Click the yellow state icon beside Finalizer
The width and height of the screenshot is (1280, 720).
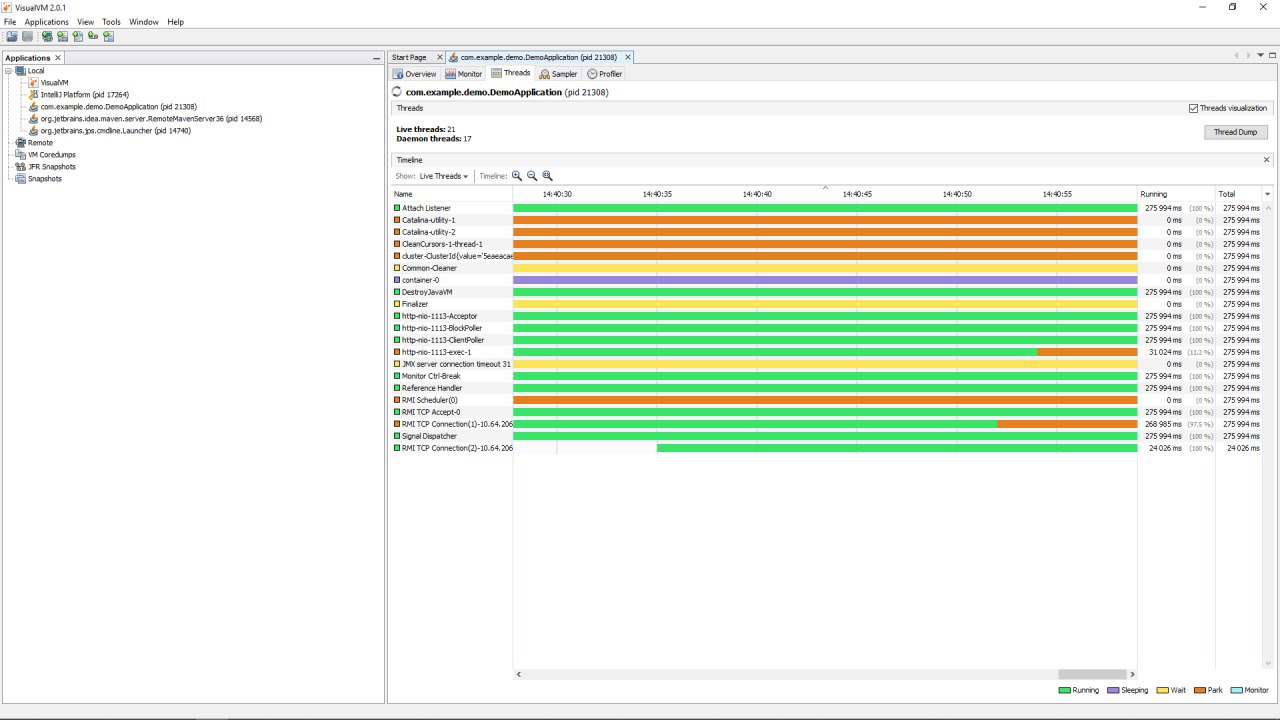click(x=397, y=304)
